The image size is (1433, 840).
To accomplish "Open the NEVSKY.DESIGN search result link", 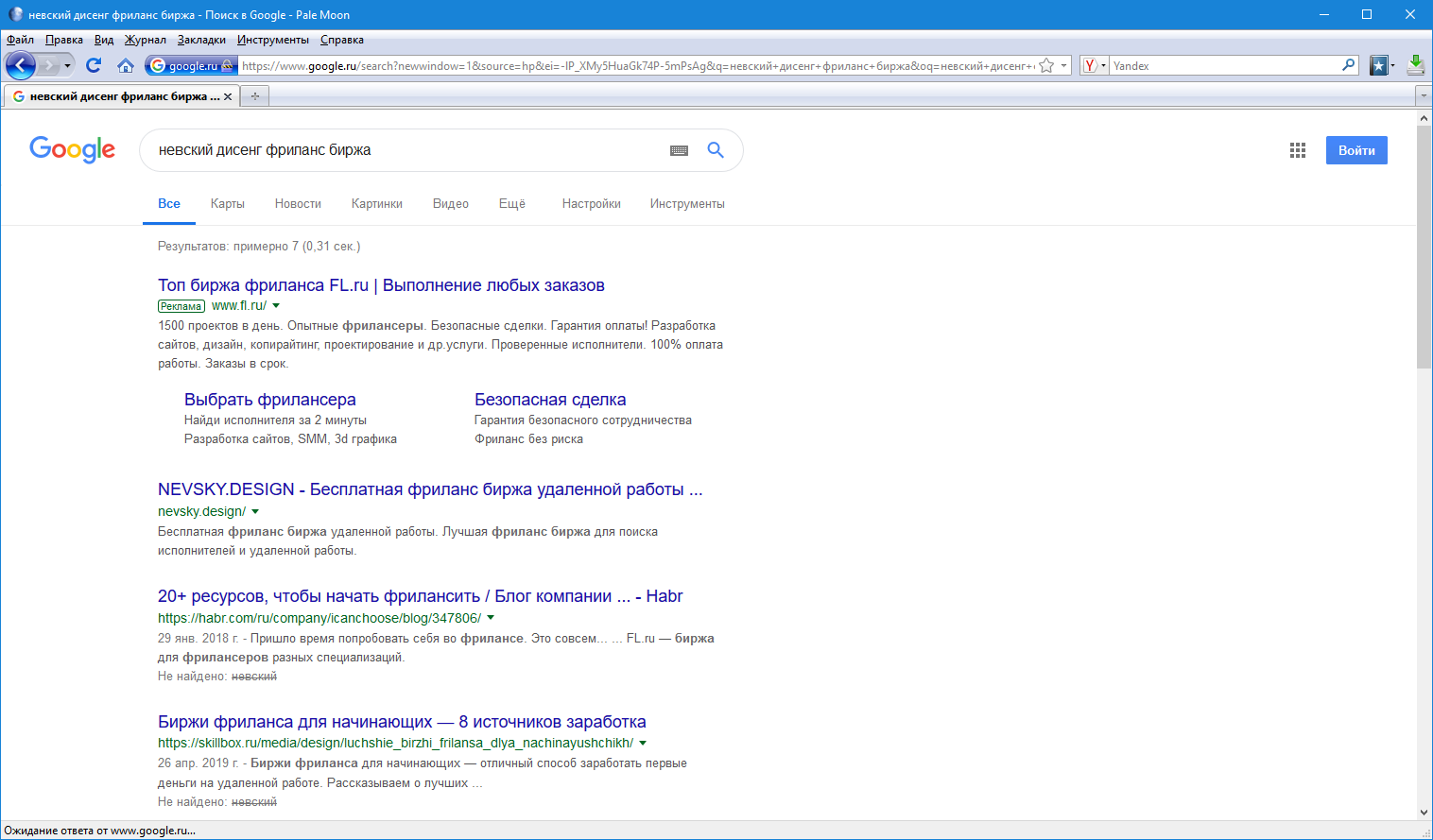I will (x=430, y=489).
